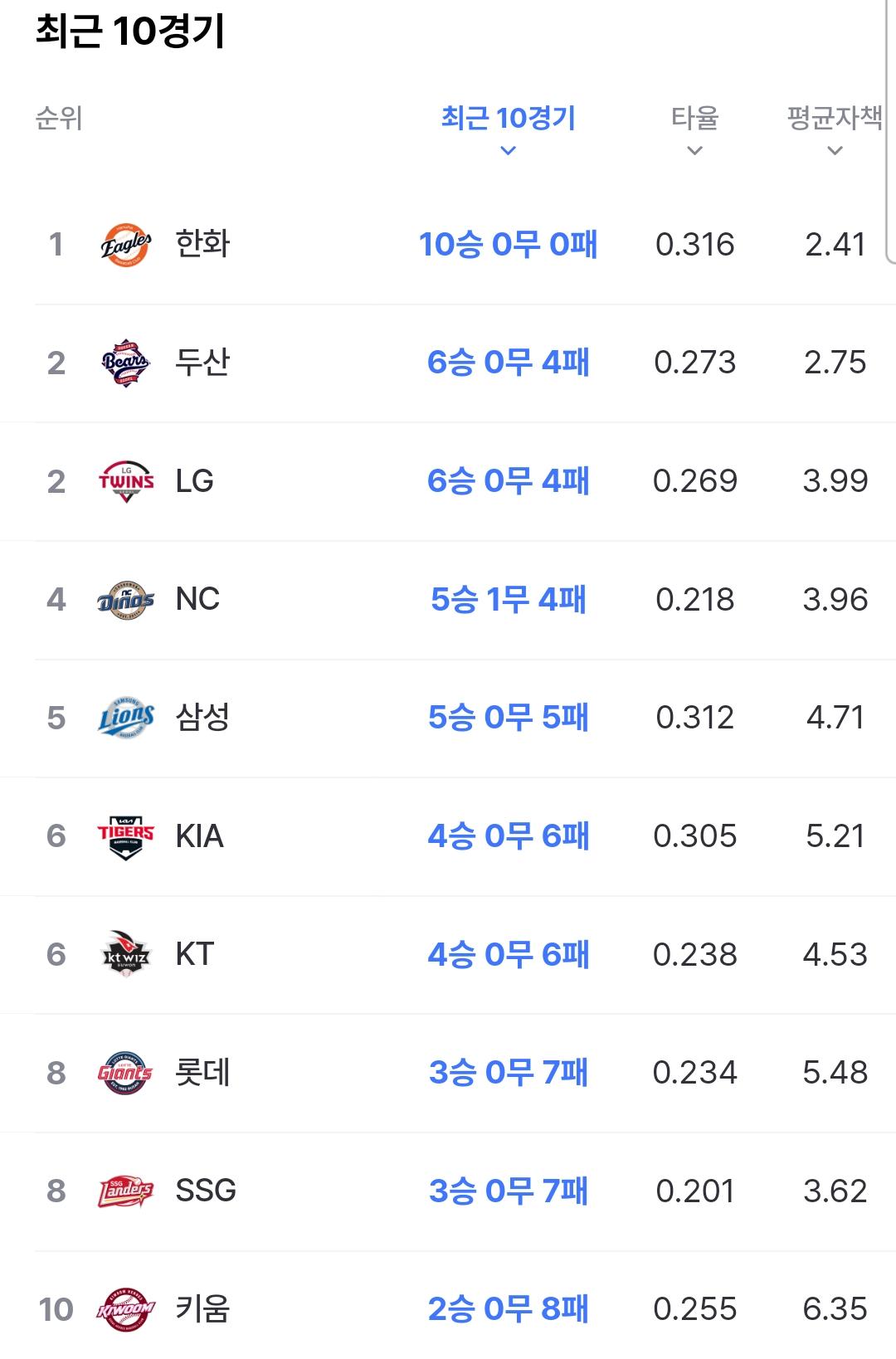Select the 타율 column header
Viewport: 896px width, 1359px height.
695,119
